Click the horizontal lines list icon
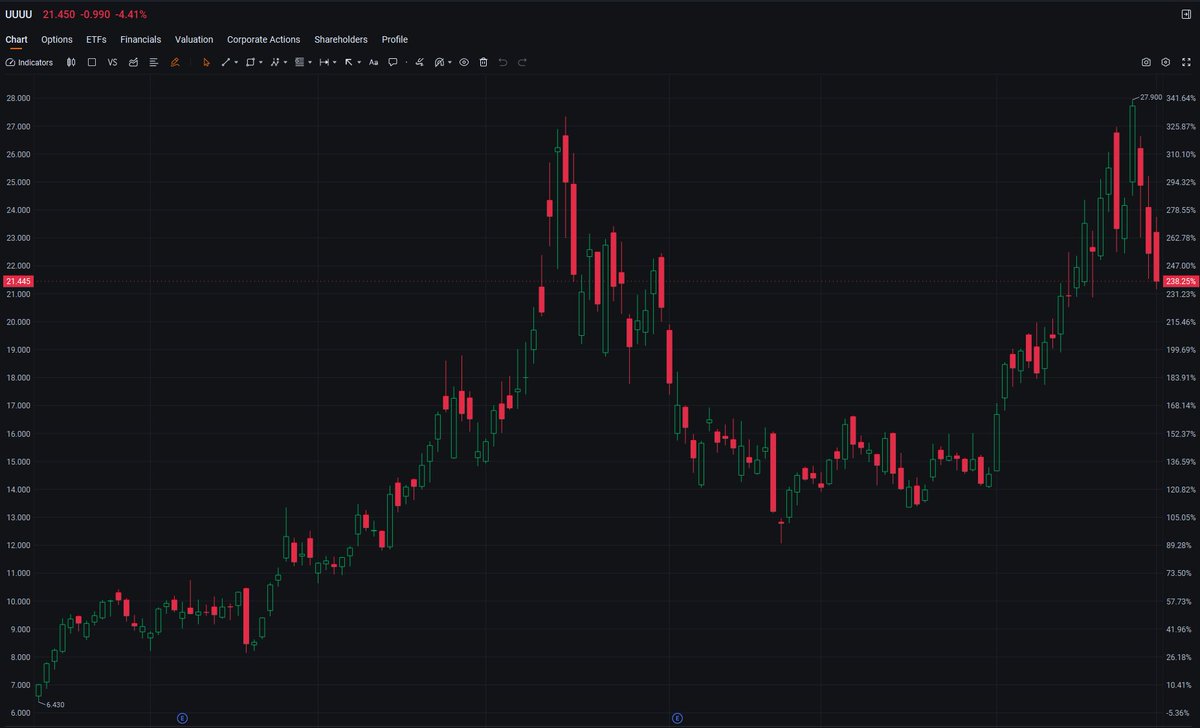1200x728 pixels. (x=154, y=62)
